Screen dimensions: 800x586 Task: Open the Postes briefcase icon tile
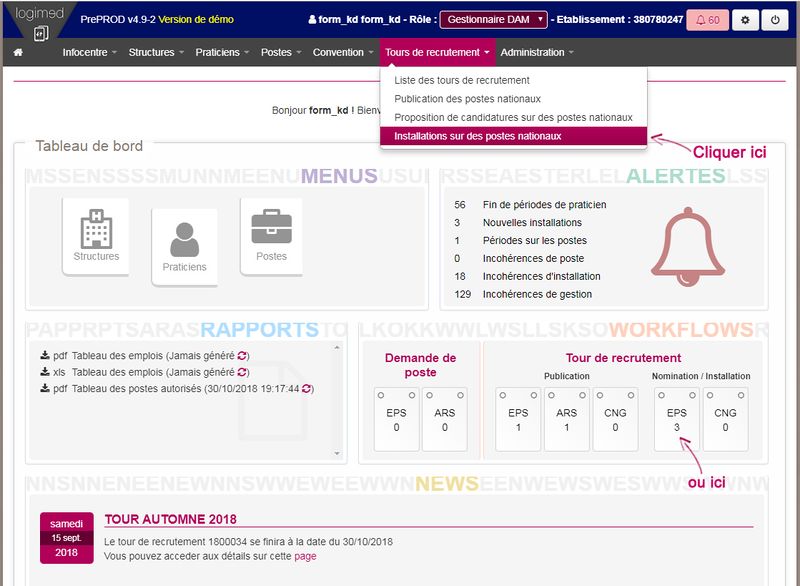pos(271,236)
